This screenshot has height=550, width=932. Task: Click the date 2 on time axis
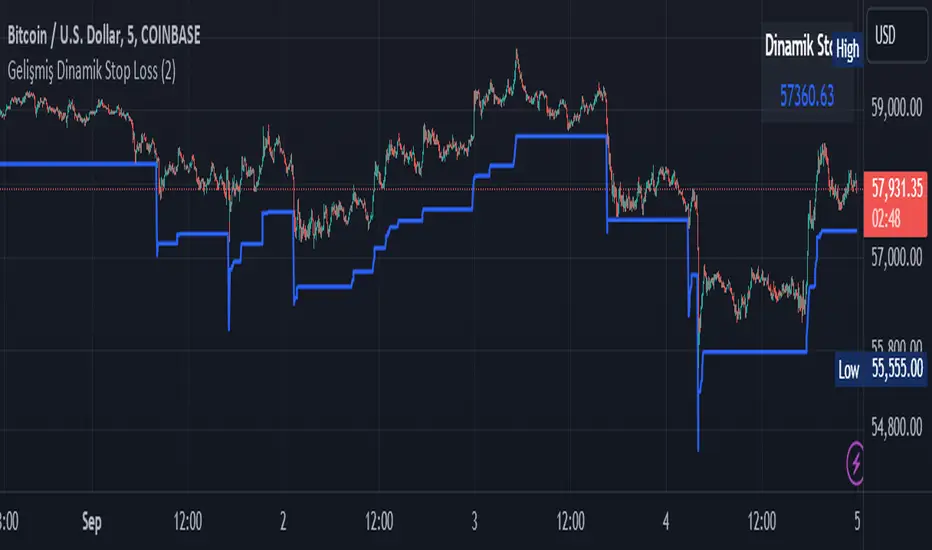[x=285, y=520]
